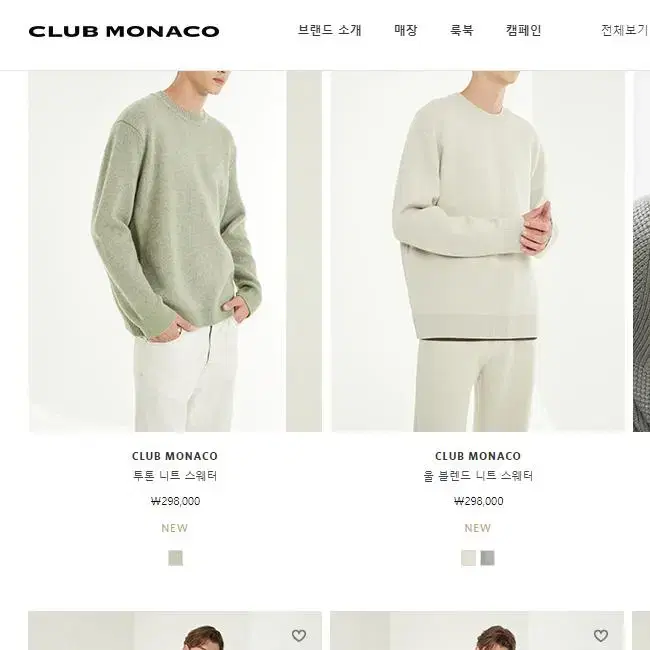Select the 캠페인 navigation item
The width and height of the screenshot is (650, 650).
click(x=523, y=30)
